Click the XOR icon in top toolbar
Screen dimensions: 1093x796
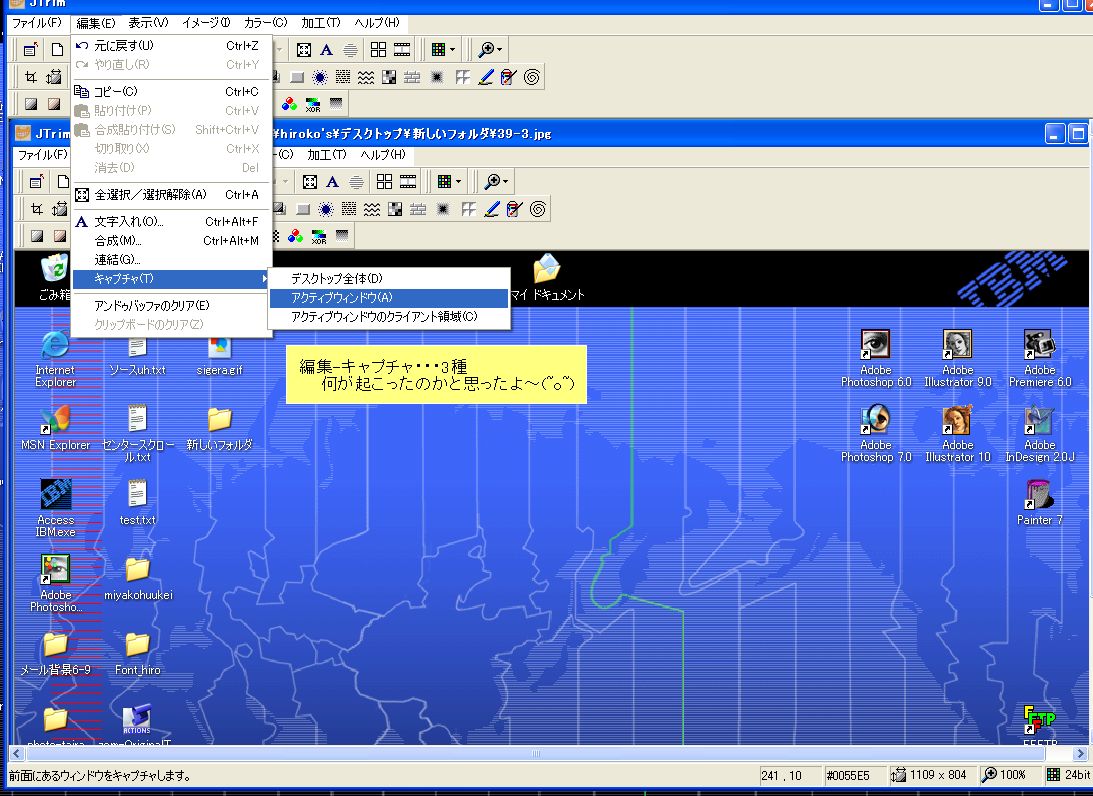point(313,103)
